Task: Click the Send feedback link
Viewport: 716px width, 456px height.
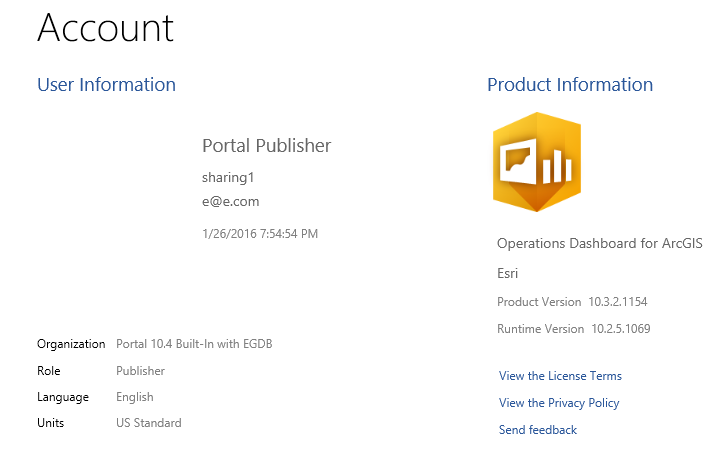Action: (538, 430)
